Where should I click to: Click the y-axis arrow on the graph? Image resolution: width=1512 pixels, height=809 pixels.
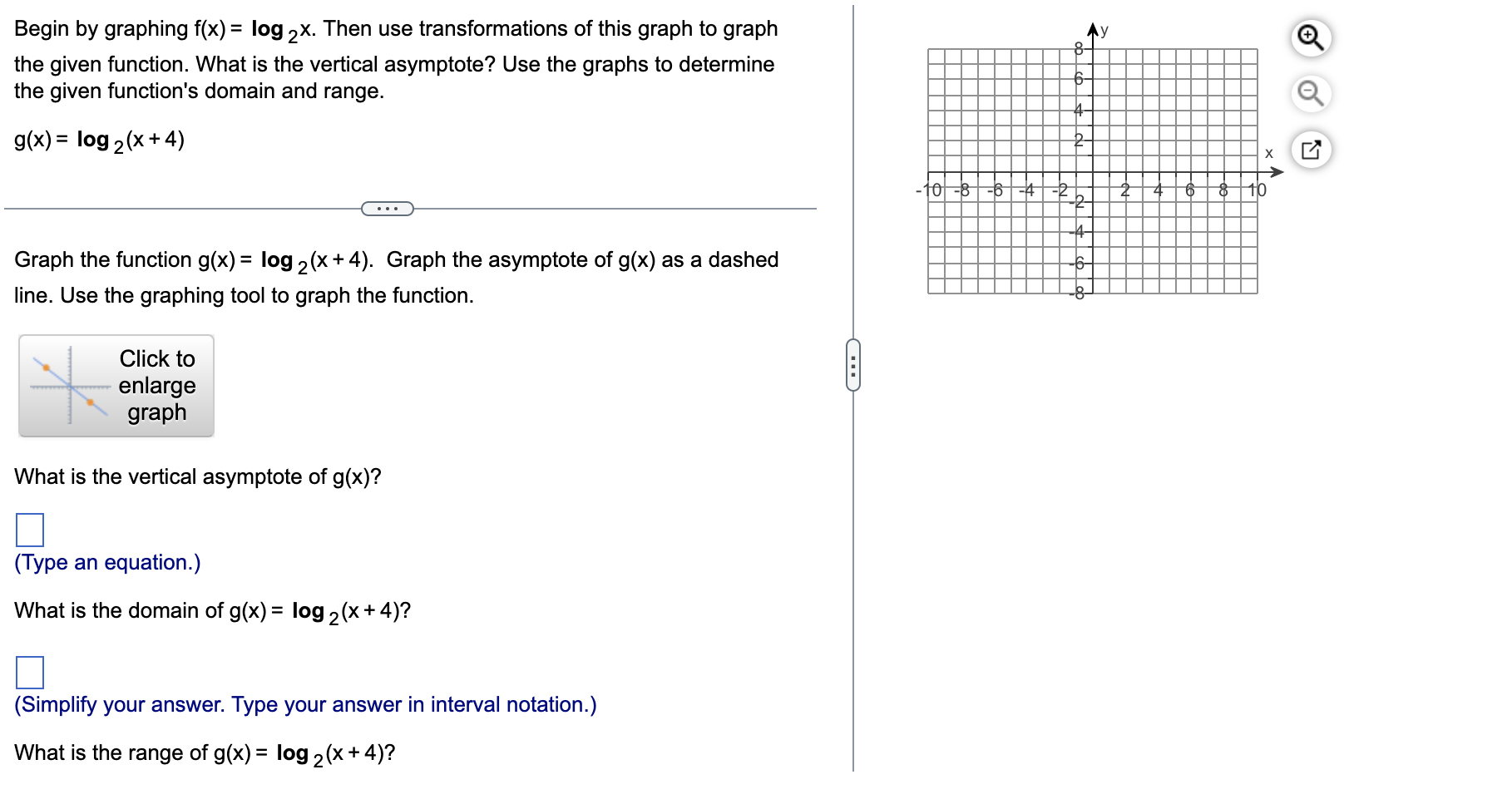point(1091,29)
